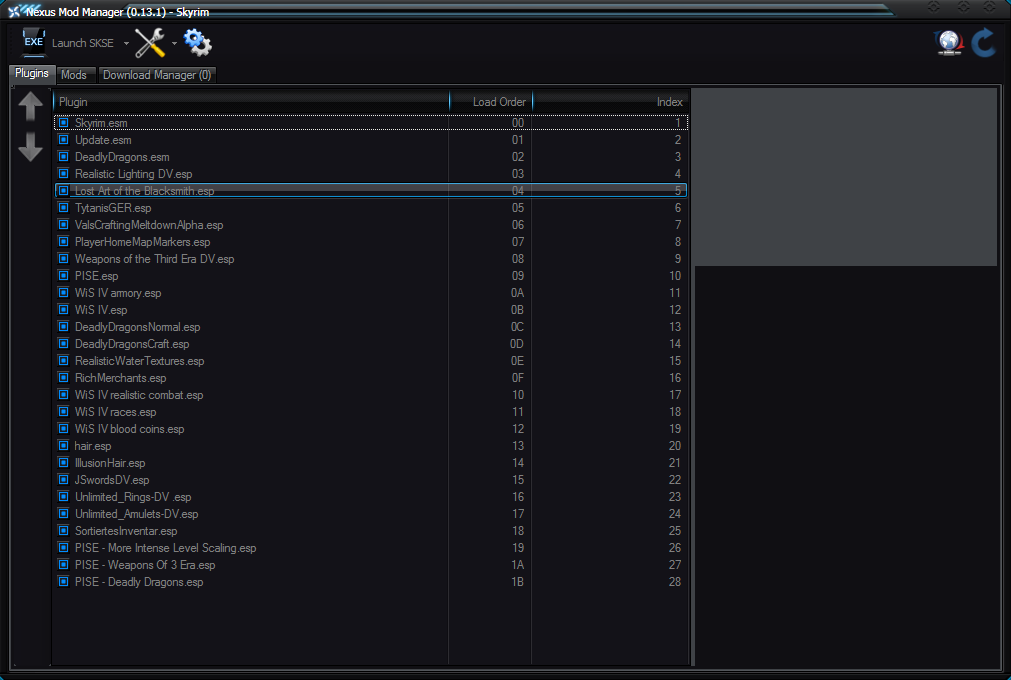Click the globe online profile icon
1011x680 pixels.
click(948, 43)
